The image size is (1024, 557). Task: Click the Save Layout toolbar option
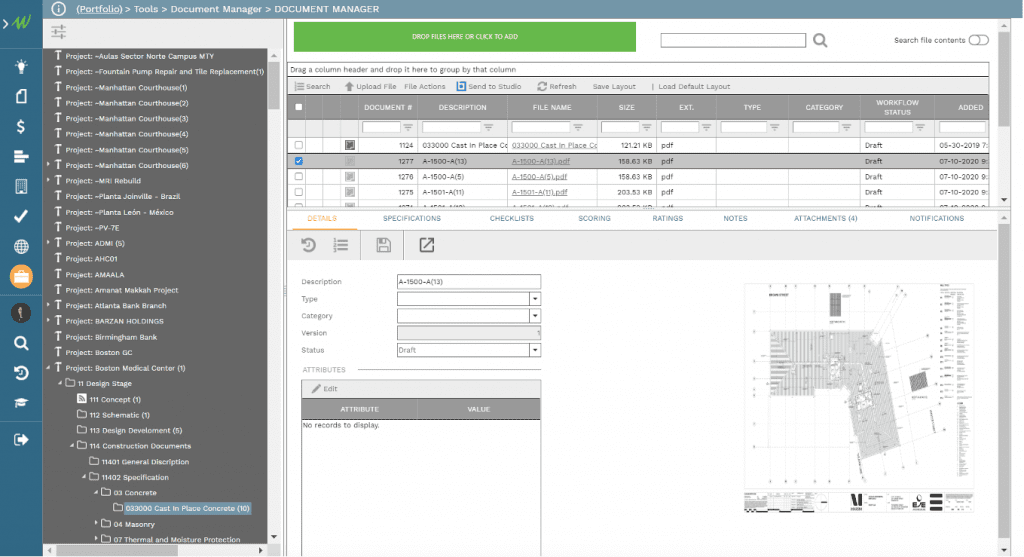coord(614,86)
